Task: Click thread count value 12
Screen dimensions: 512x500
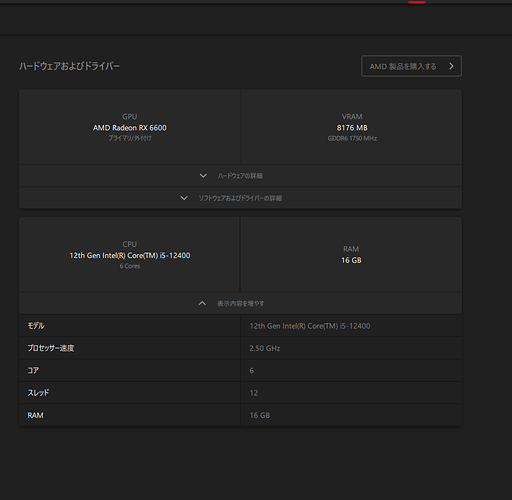Action: pos(254,393)
